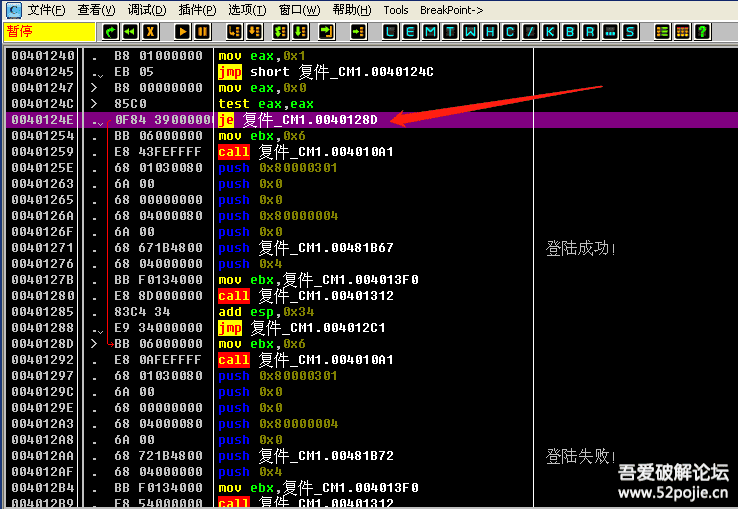The image size is (738, 509).
Task: Click the help question mark toolbar icon
Action: click(x=701, y=31)
